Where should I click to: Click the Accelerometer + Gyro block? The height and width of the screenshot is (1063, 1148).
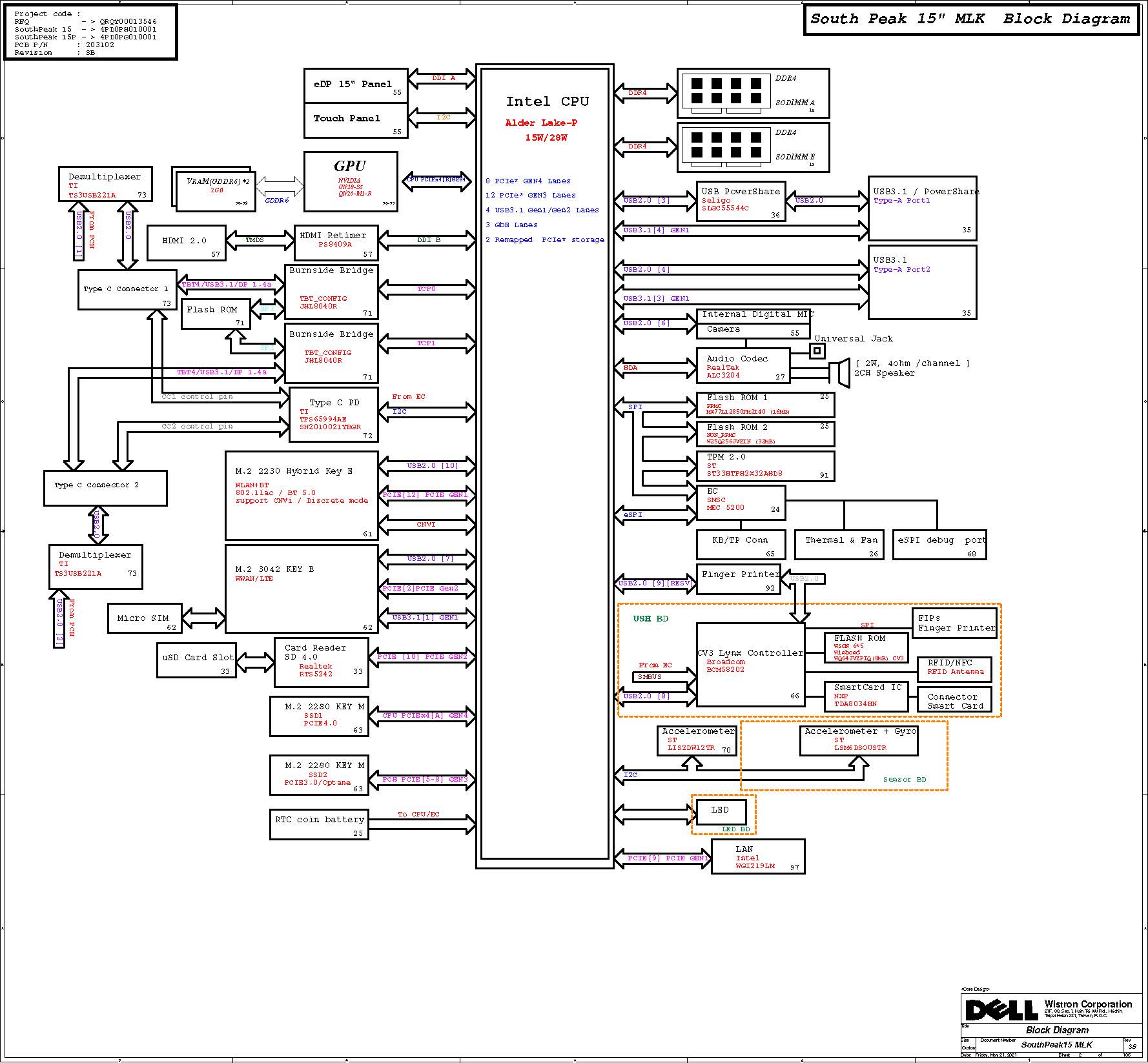point(859,741)
